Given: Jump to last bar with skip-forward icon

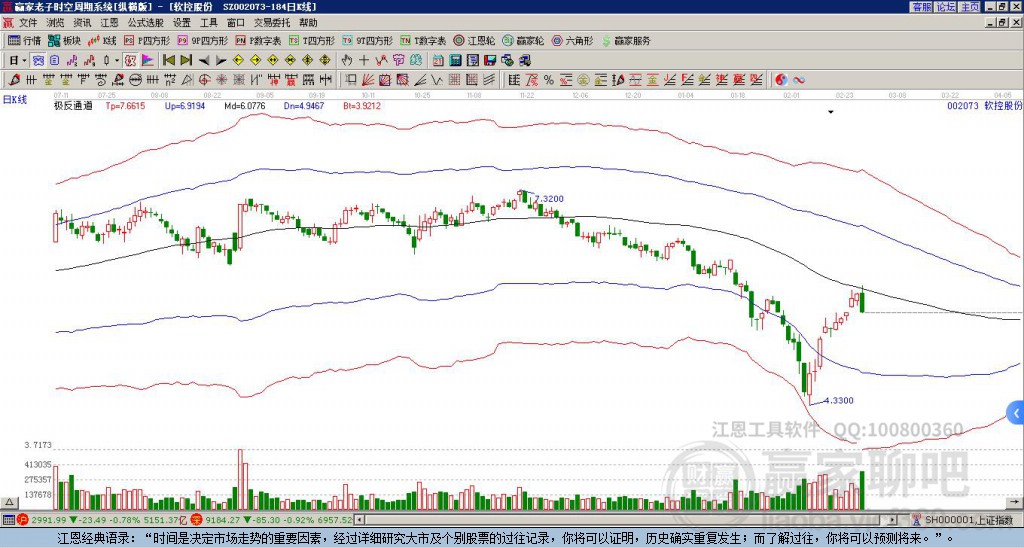Looking at the screenshot, I should 186,61.
